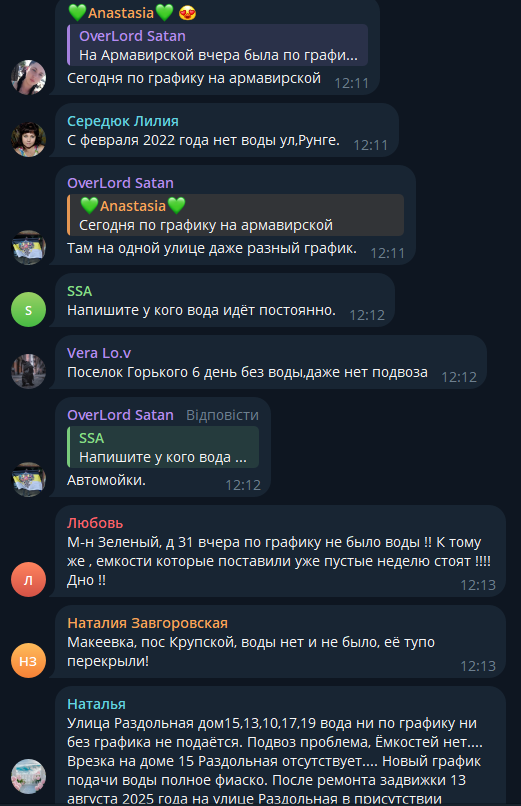The width and height of the screenshot is (521, 806).
Task: Open quoted Anastasia reply about армавирской
Action: click(x=235, y=215)
